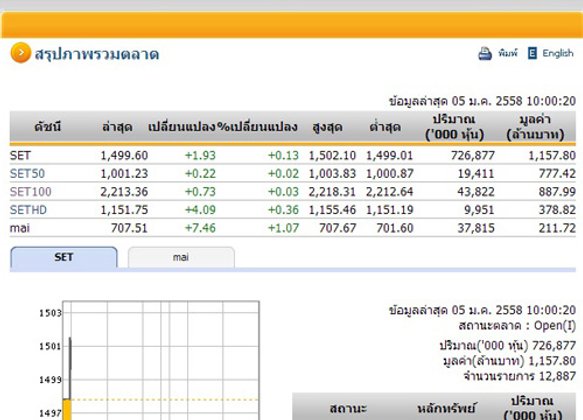Open the SETHD index link
This screenshot has width=583, height=420.
click(x=28, y=210)
